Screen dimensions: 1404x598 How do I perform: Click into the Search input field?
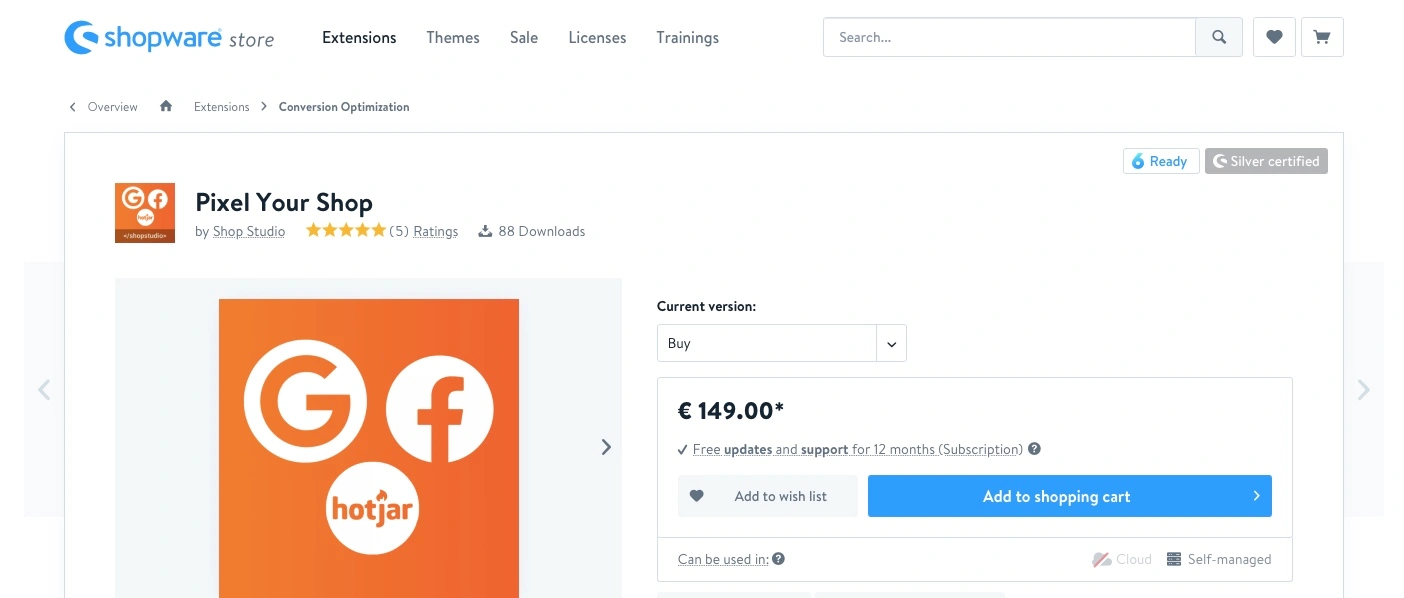(1009, 38)
